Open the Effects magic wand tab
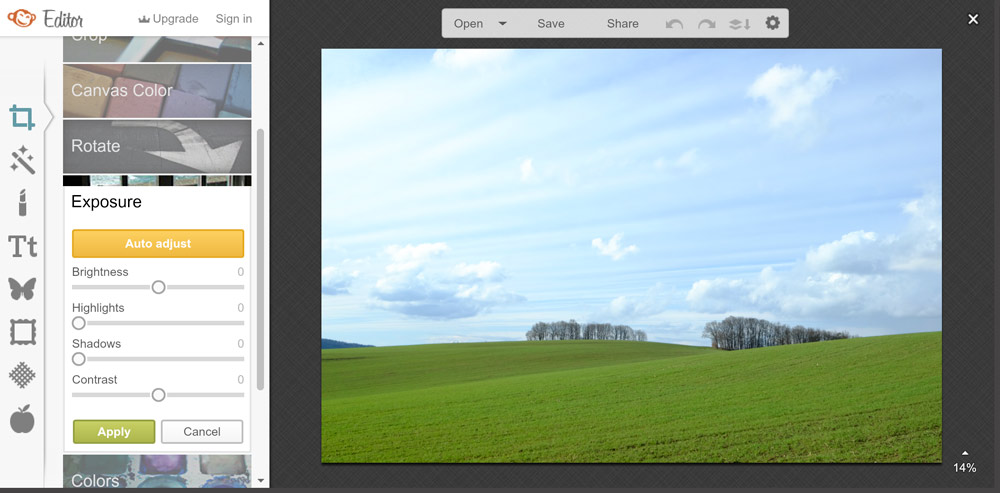Image resolution: width=1000 pixels, height=493 pixels. pyautogui.click(x=22, y=160)
